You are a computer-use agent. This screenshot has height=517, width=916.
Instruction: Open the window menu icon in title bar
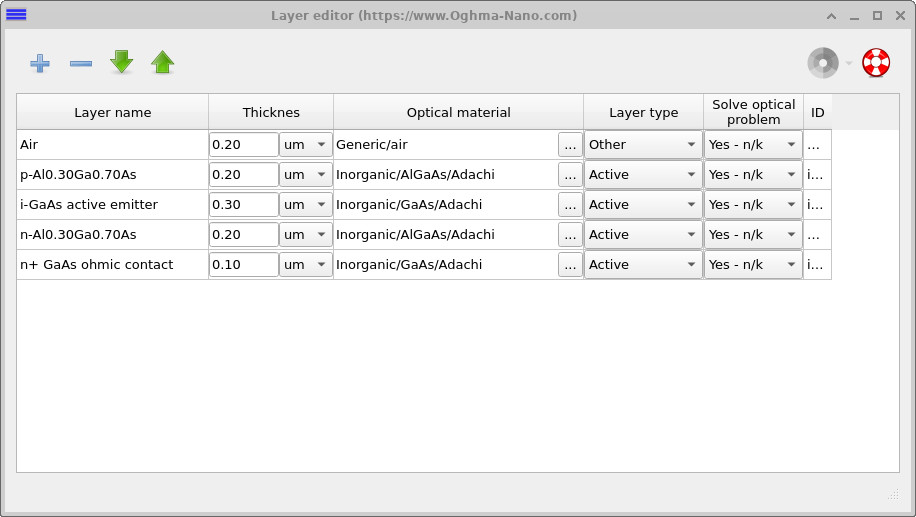(x=16, y=15)
